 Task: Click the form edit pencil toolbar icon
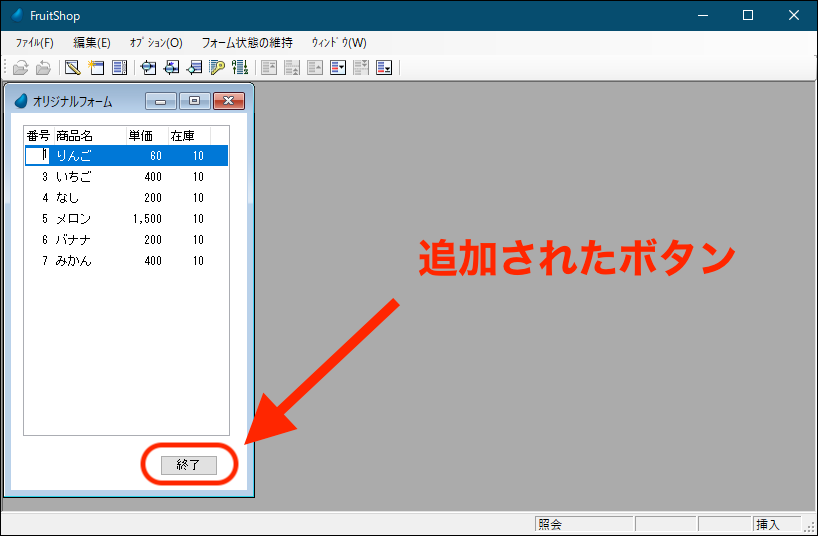coord(72,68)
